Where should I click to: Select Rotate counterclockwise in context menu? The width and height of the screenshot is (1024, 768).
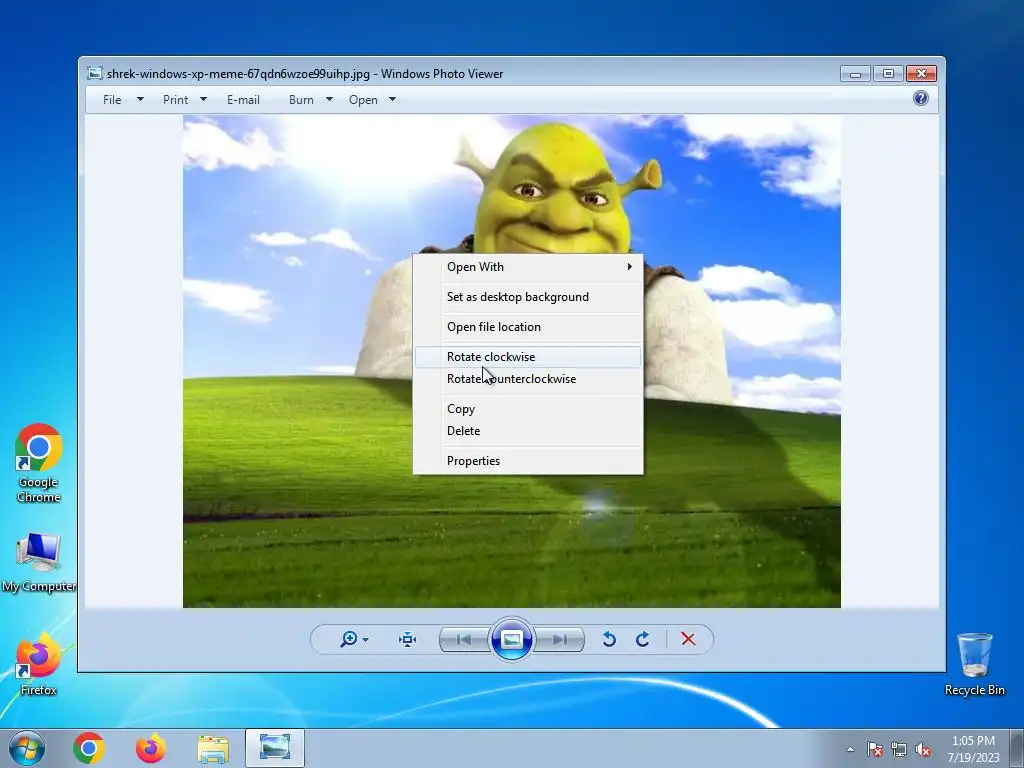pyautogui.click(x=528, y=379)
